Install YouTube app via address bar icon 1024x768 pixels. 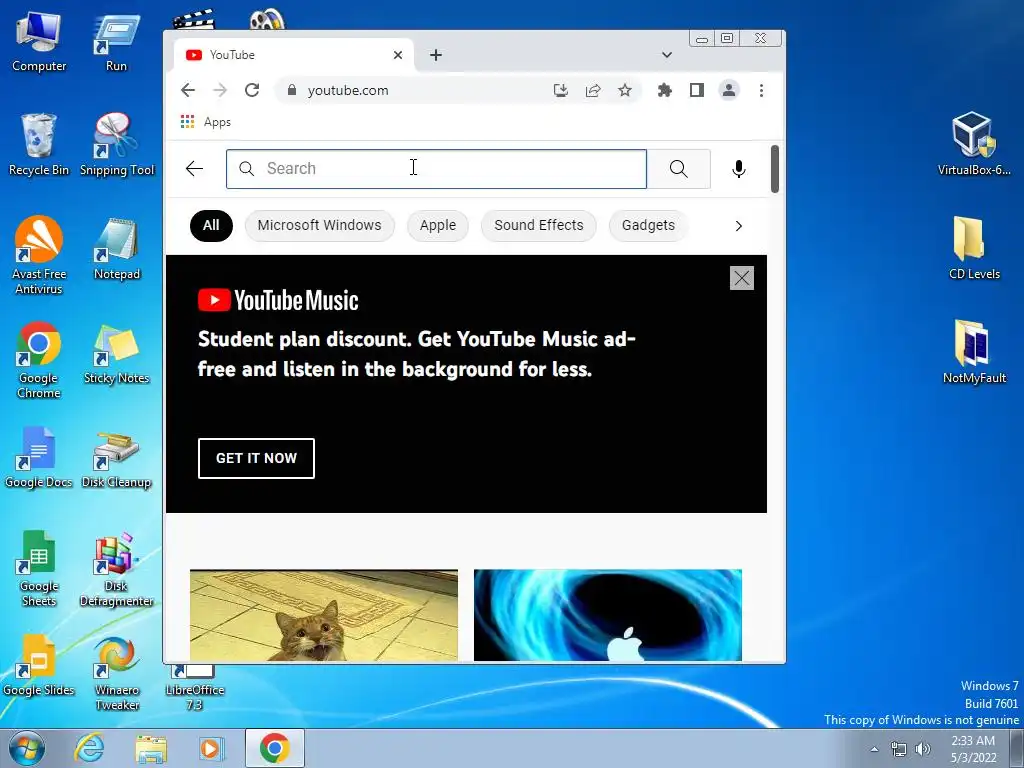tap(560, 90)
